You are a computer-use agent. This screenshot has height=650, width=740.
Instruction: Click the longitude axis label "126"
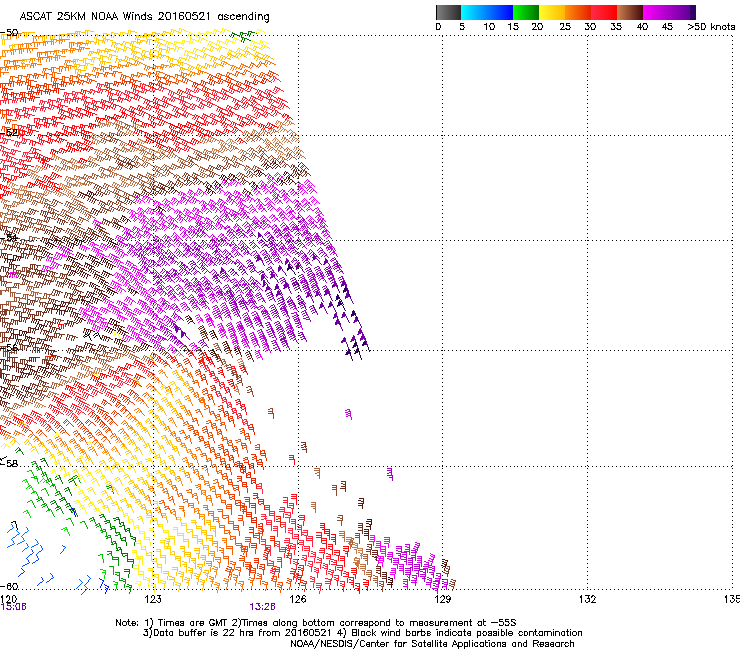point(298,599)
